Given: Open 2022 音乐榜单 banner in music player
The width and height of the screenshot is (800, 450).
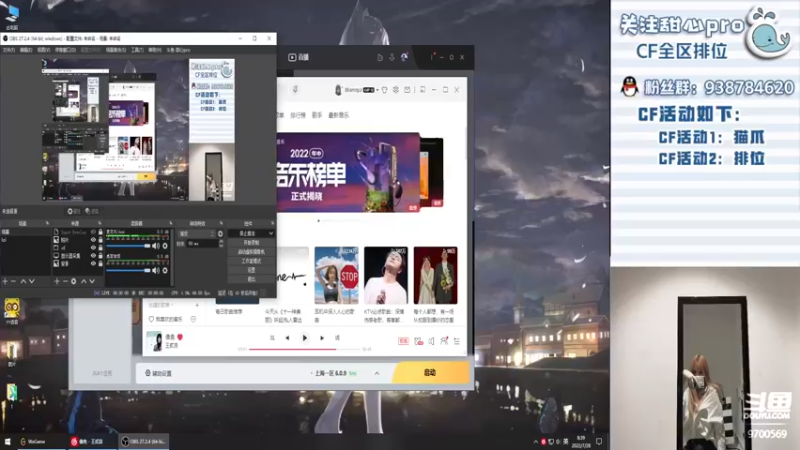Looking at the screenshot, I should 348,172.
